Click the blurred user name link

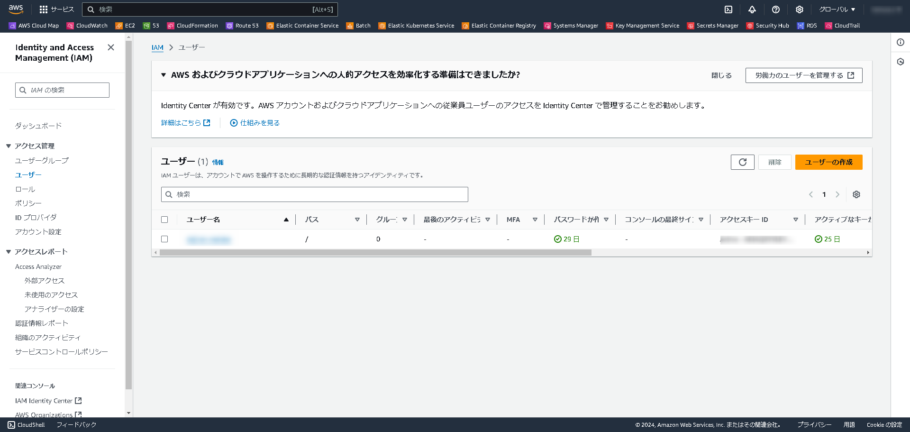coord(208,239)
